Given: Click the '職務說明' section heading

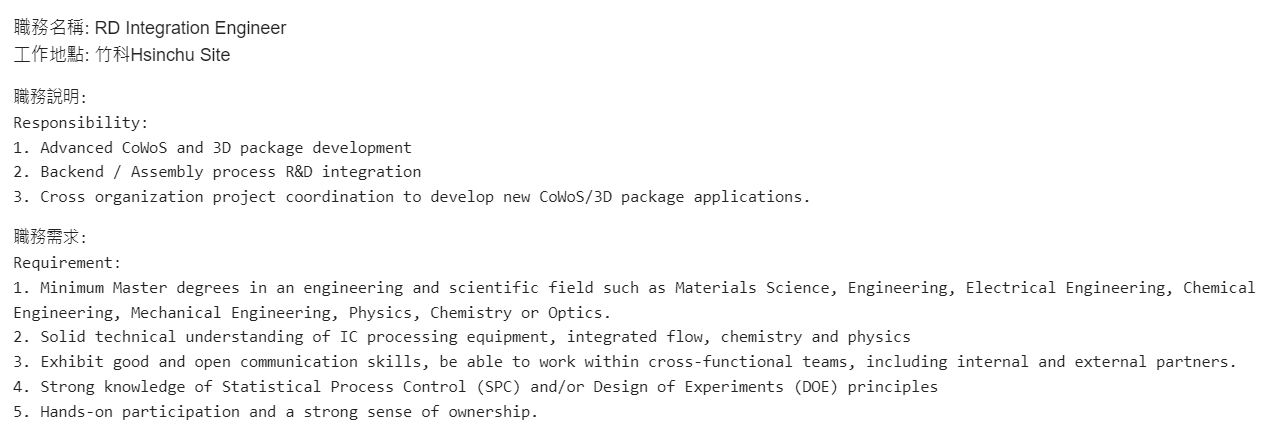Looking at the screenshot, I should (48, 97).
